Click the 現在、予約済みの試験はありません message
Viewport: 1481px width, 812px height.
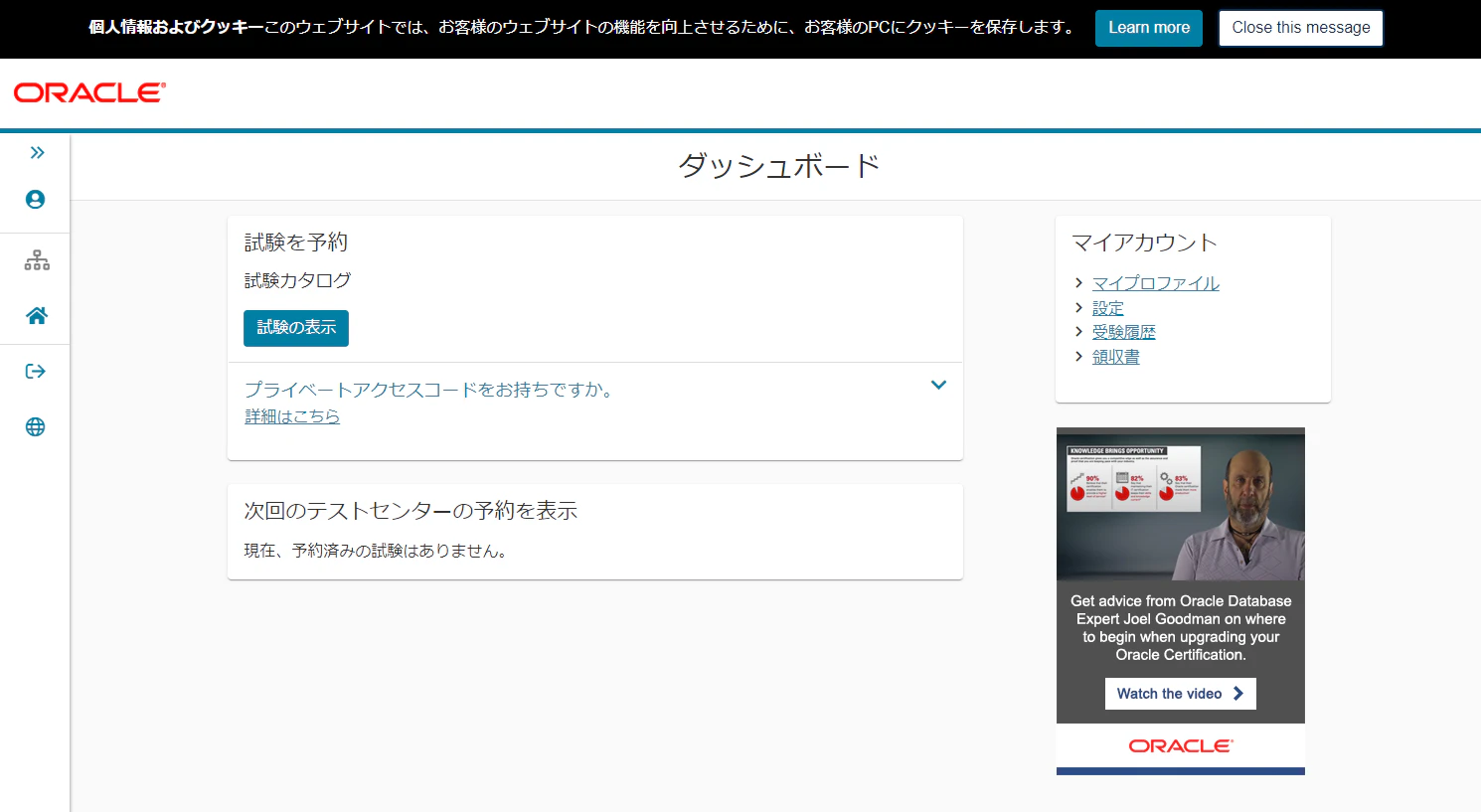pyautogui.click(x=378, y=551)
